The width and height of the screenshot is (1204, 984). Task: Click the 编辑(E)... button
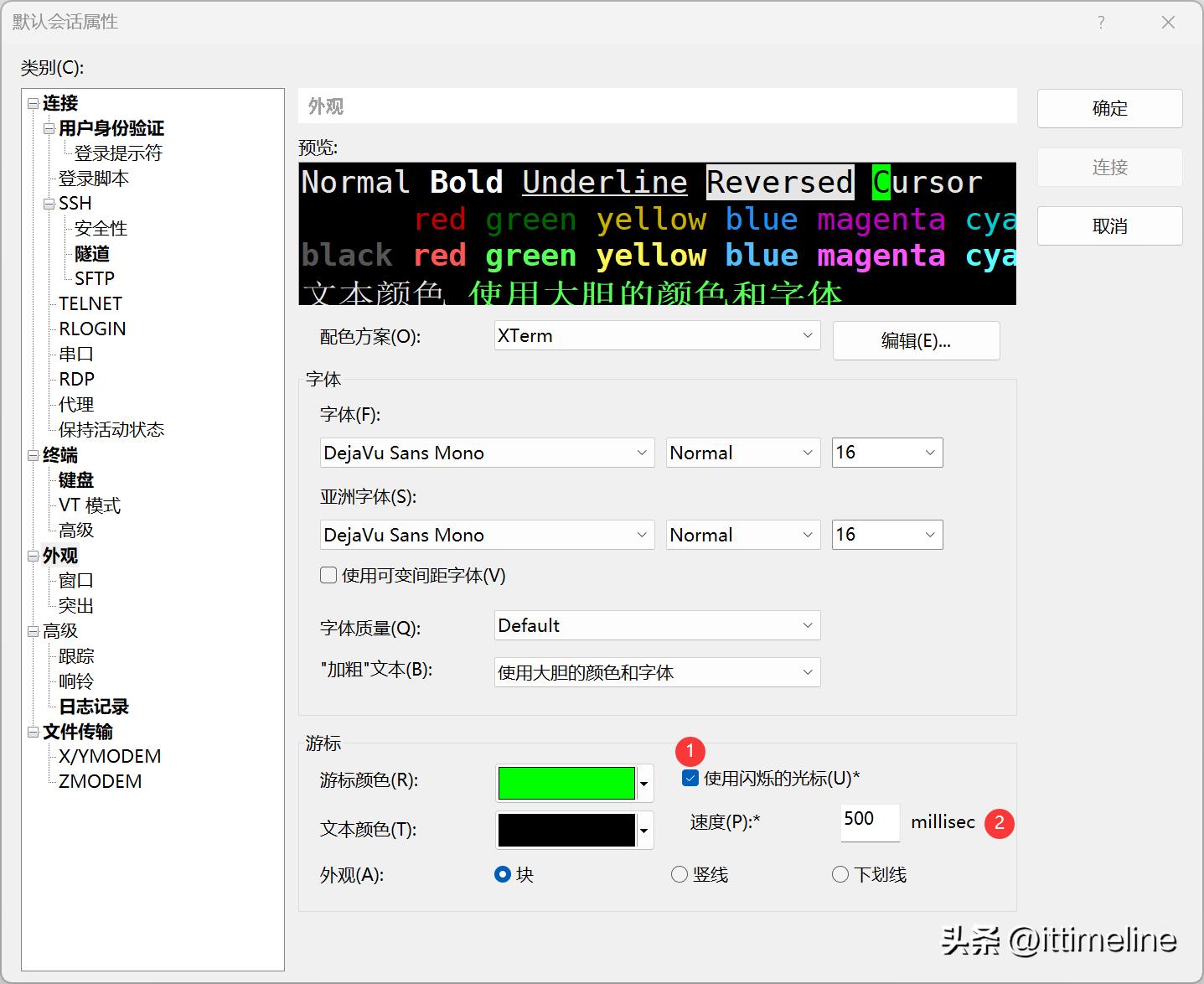(916, 341)
